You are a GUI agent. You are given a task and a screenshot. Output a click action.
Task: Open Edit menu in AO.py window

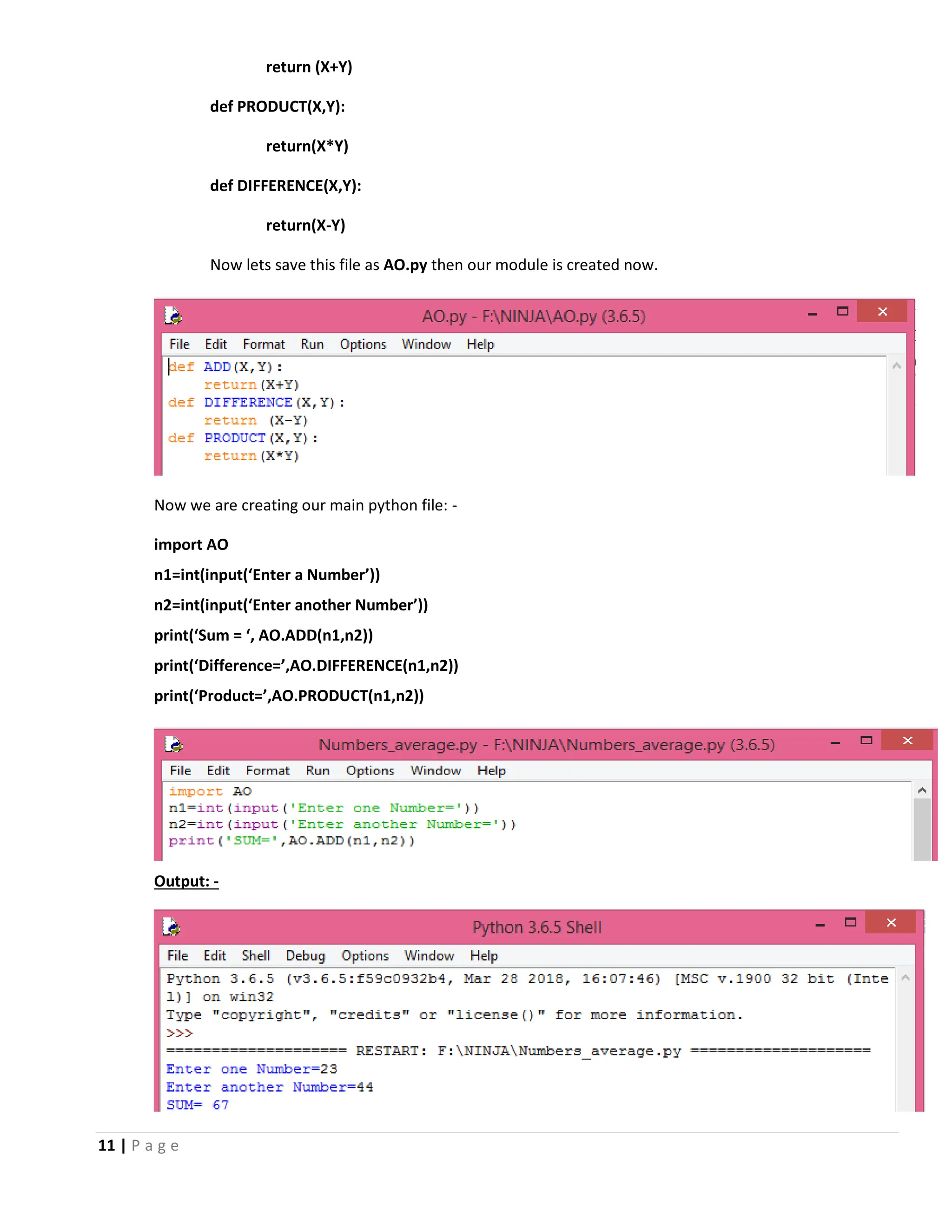point(215,344)
